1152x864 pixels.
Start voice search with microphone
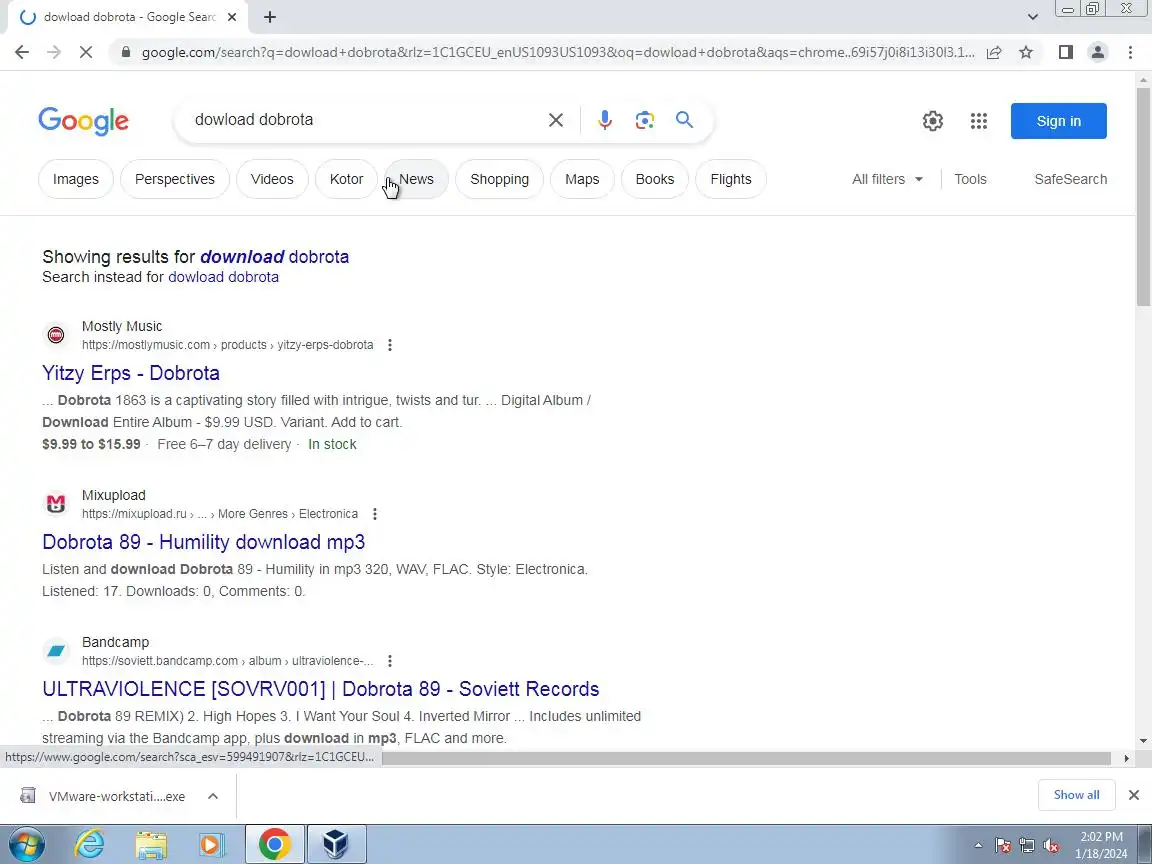605,120
